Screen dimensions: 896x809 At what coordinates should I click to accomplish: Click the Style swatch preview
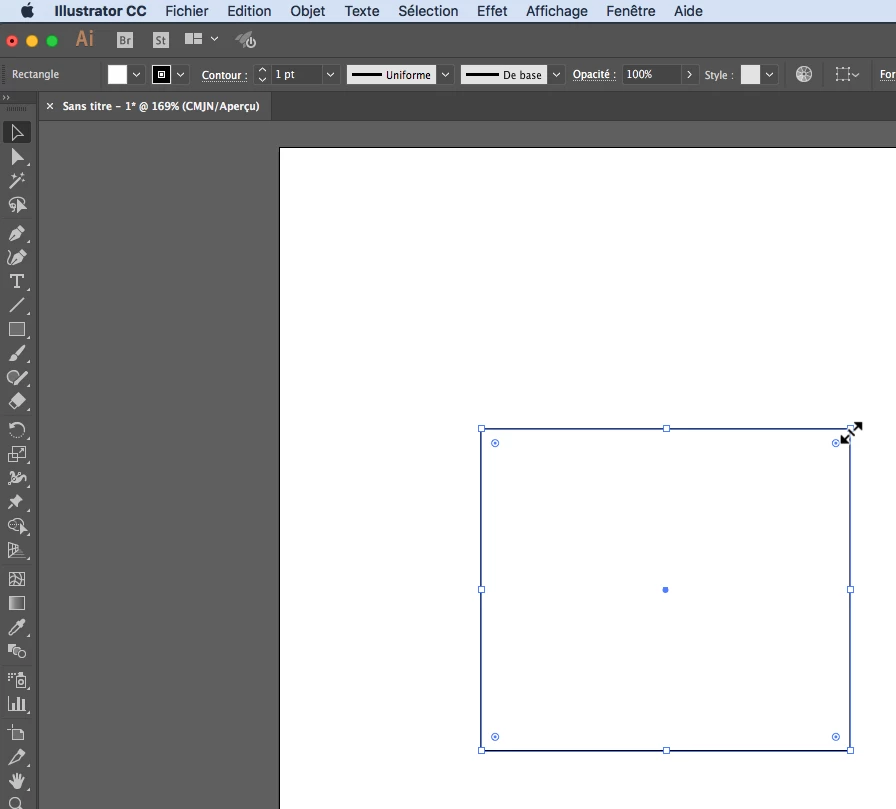point(750,74)
